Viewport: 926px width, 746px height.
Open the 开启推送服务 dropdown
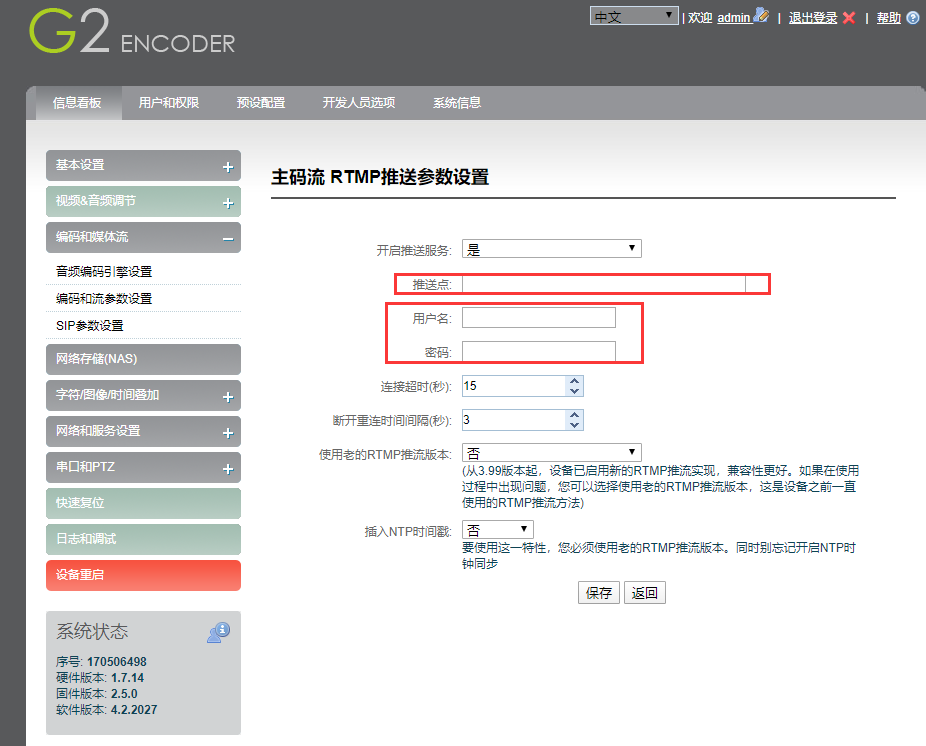point(551,249)
